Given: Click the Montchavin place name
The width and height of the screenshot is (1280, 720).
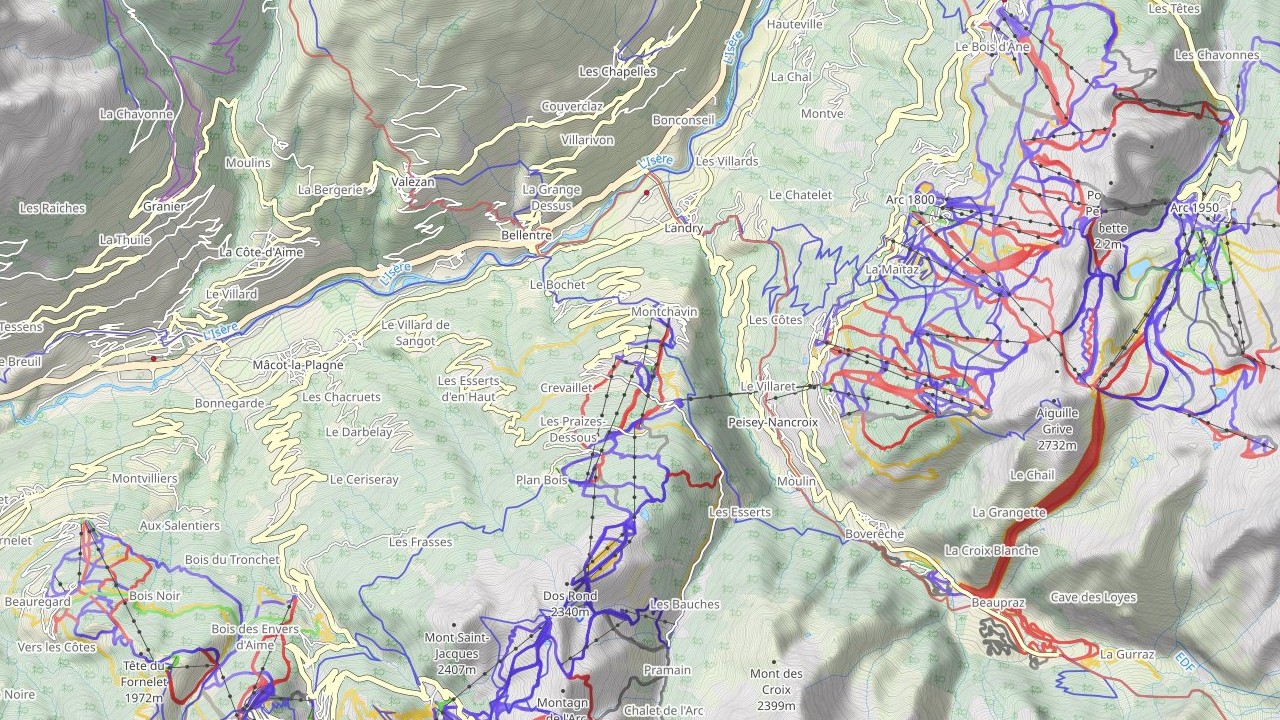Looking at the screenshot, I should coord(664,312).
